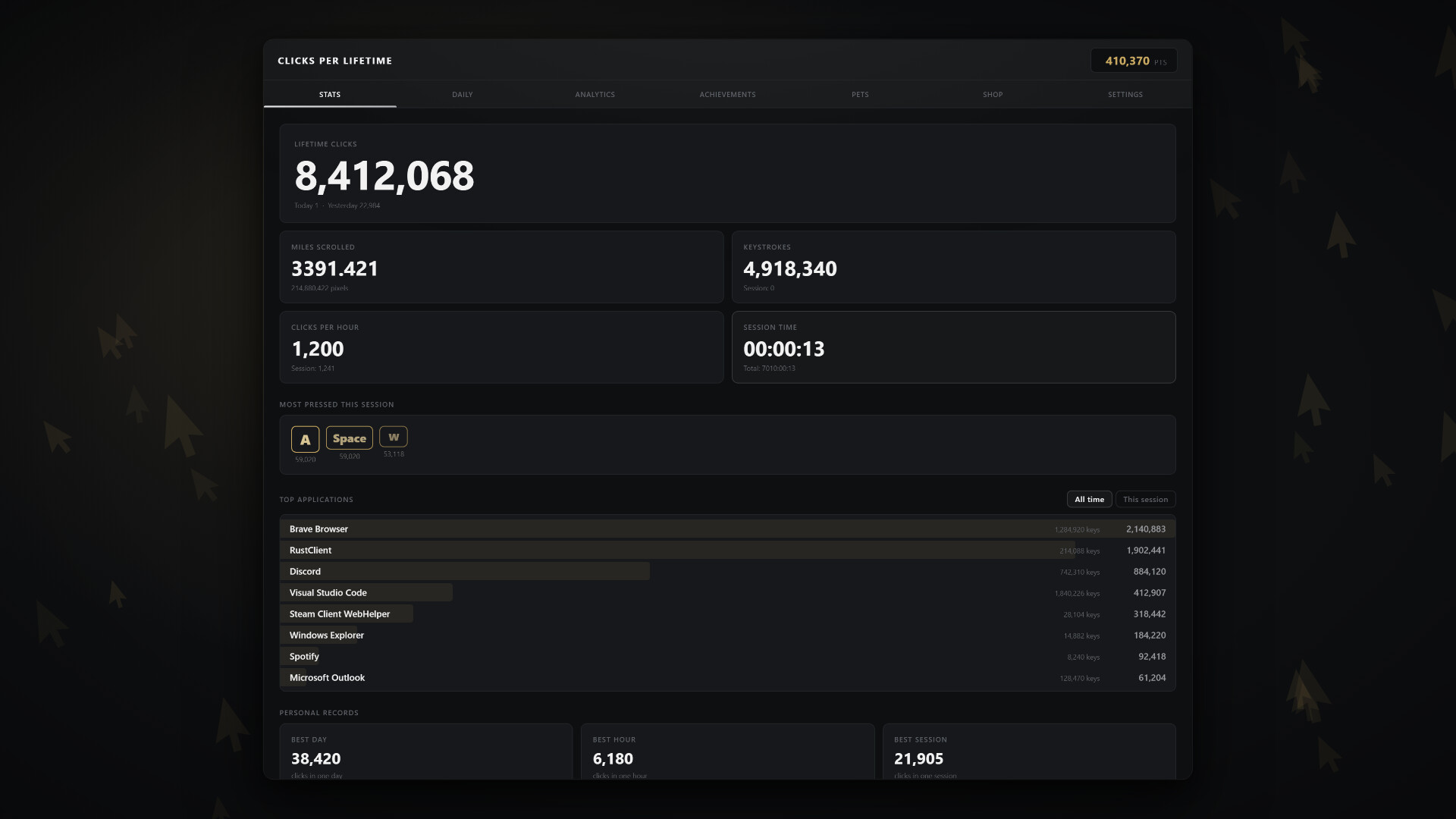Click the Top Applications heading
Screen dimensions: 1456x819
click(316, 499)
